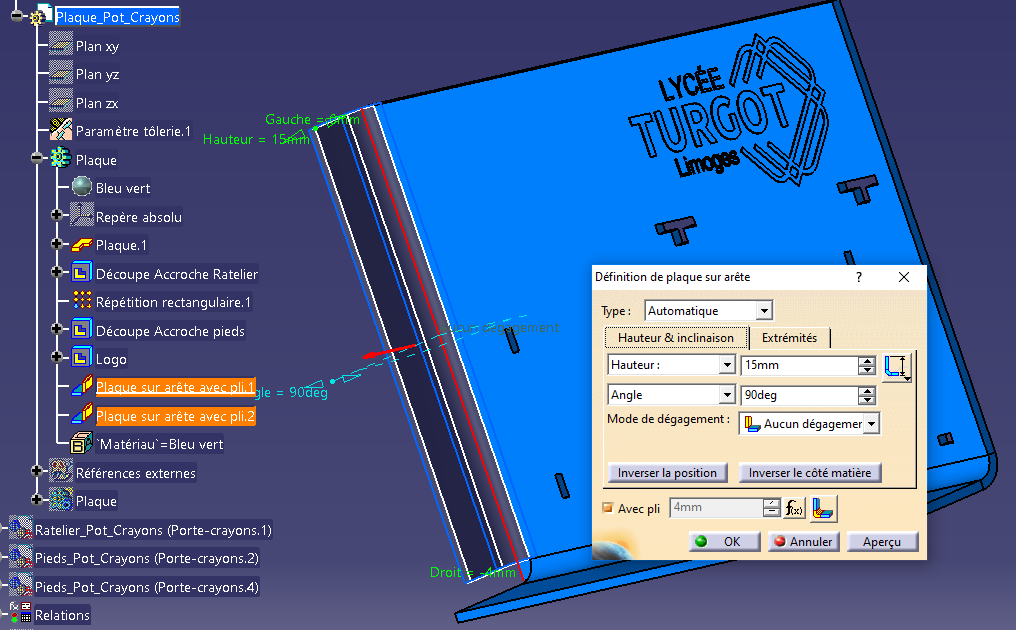Click the bend parameters icon next to f(x)

(x=823, y=509)
